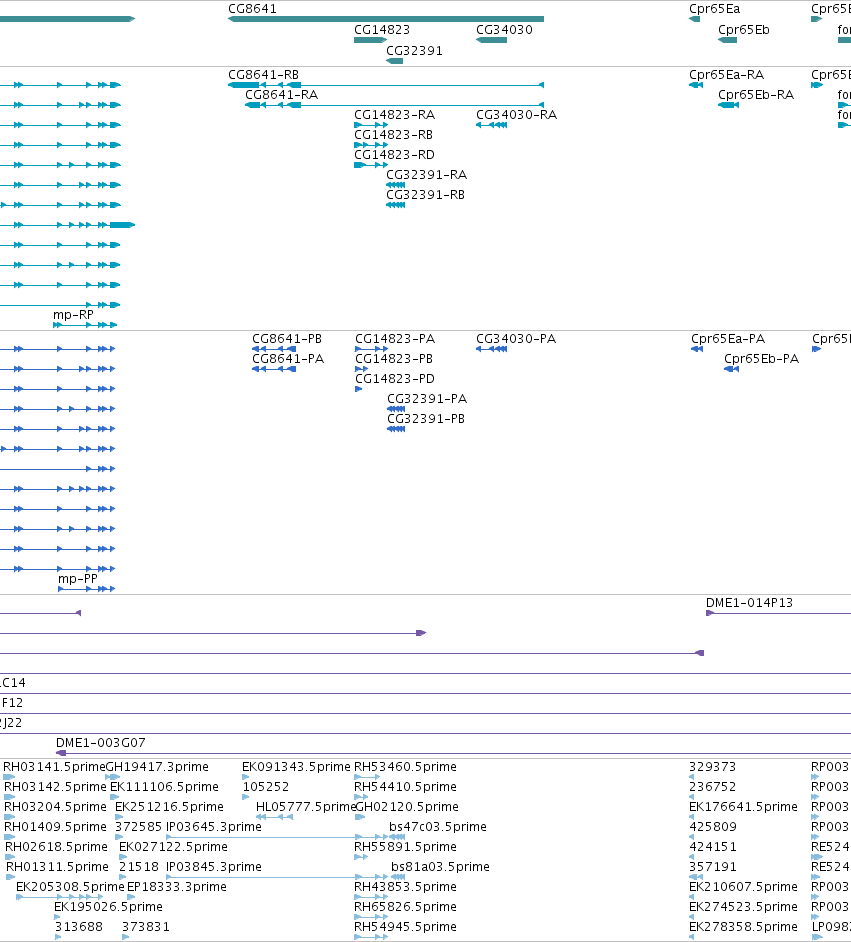This screenshot has width=851, height=942.
Task: Open EST entry 329373
Action: coord(713,767)
